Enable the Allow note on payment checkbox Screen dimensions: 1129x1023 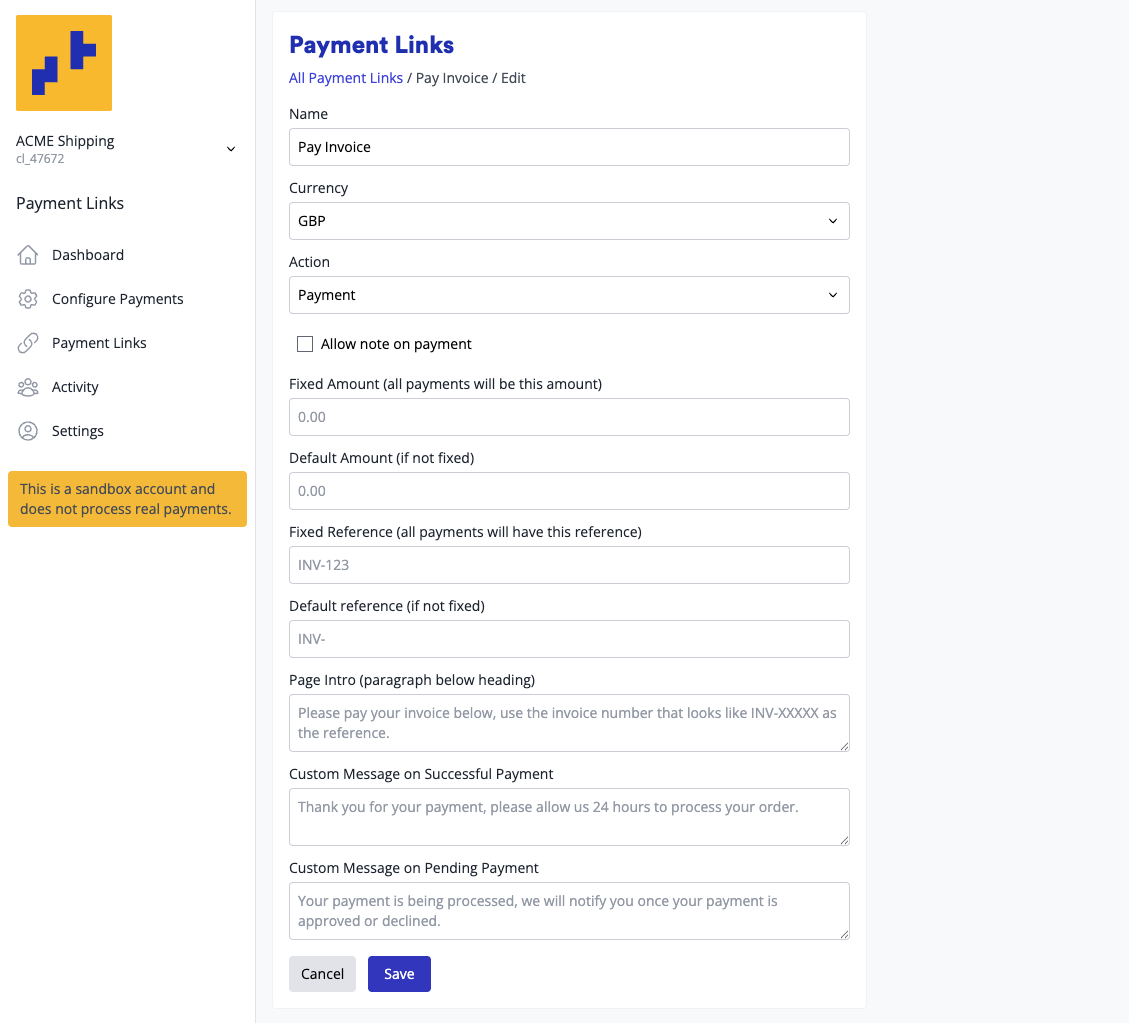pyautogui.click(x=305, y=344)
